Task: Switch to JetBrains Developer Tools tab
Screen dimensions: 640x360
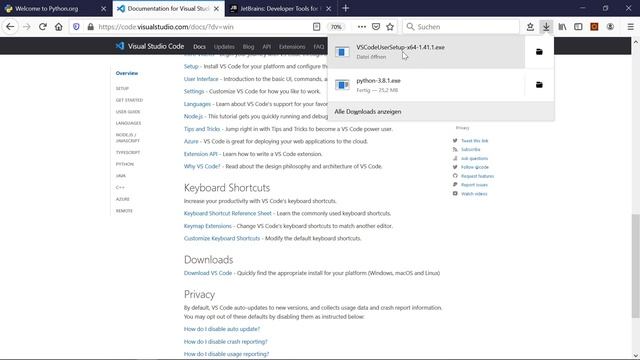Action: pyautogui.click(x=280, y=8)
